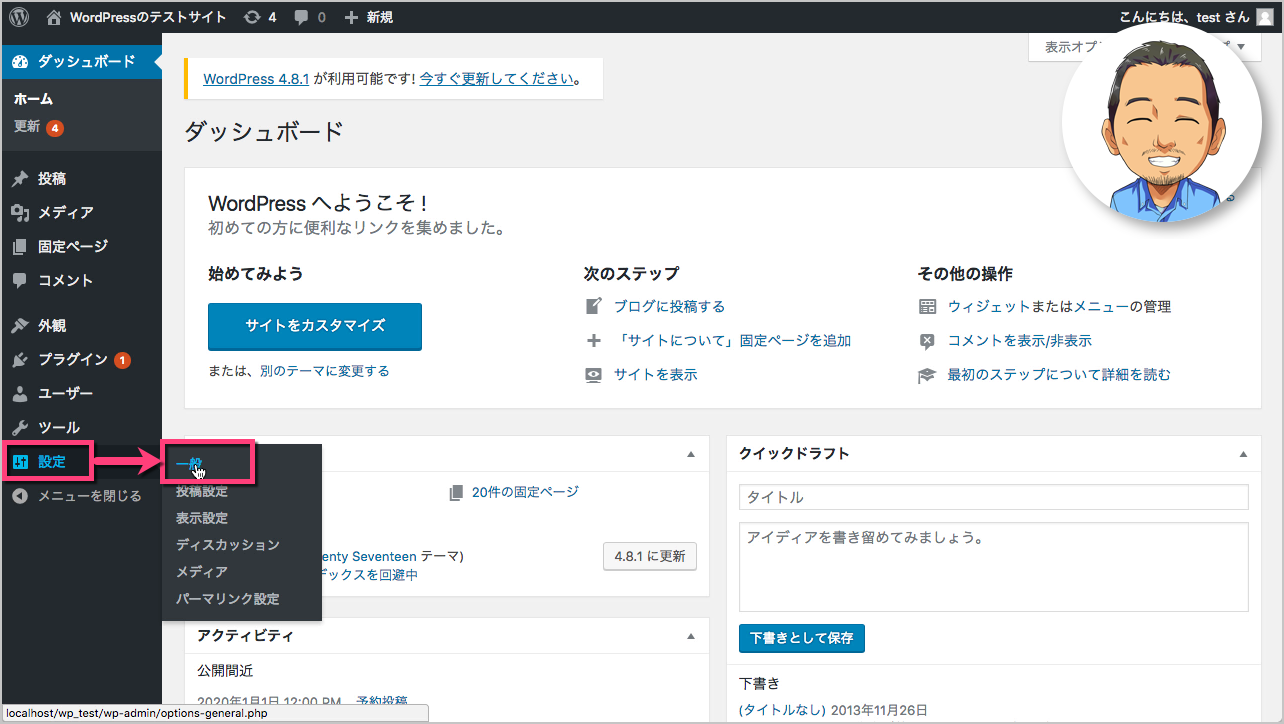Open the 20件の固定ページ link
This screenshot has height=724, width=1284.
tap(525, 492)
